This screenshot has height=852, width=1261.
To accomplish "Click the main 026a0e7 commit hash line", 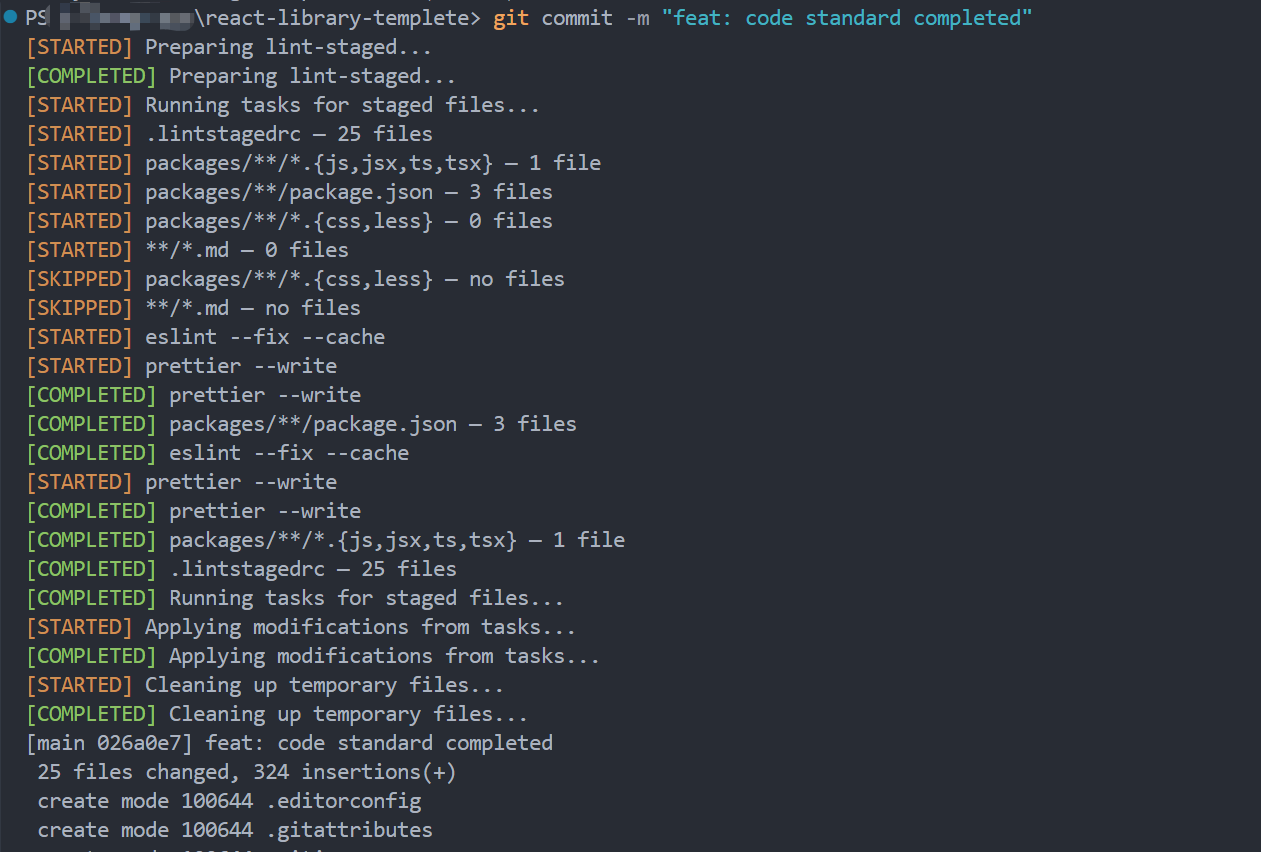I will (289, 743).
